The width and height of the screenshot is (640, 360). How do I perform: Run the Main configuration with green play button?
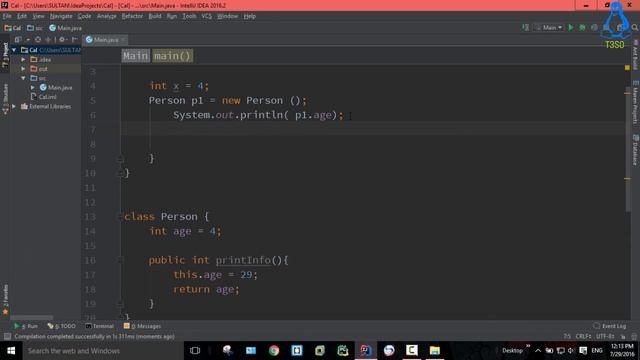(571, 27)
